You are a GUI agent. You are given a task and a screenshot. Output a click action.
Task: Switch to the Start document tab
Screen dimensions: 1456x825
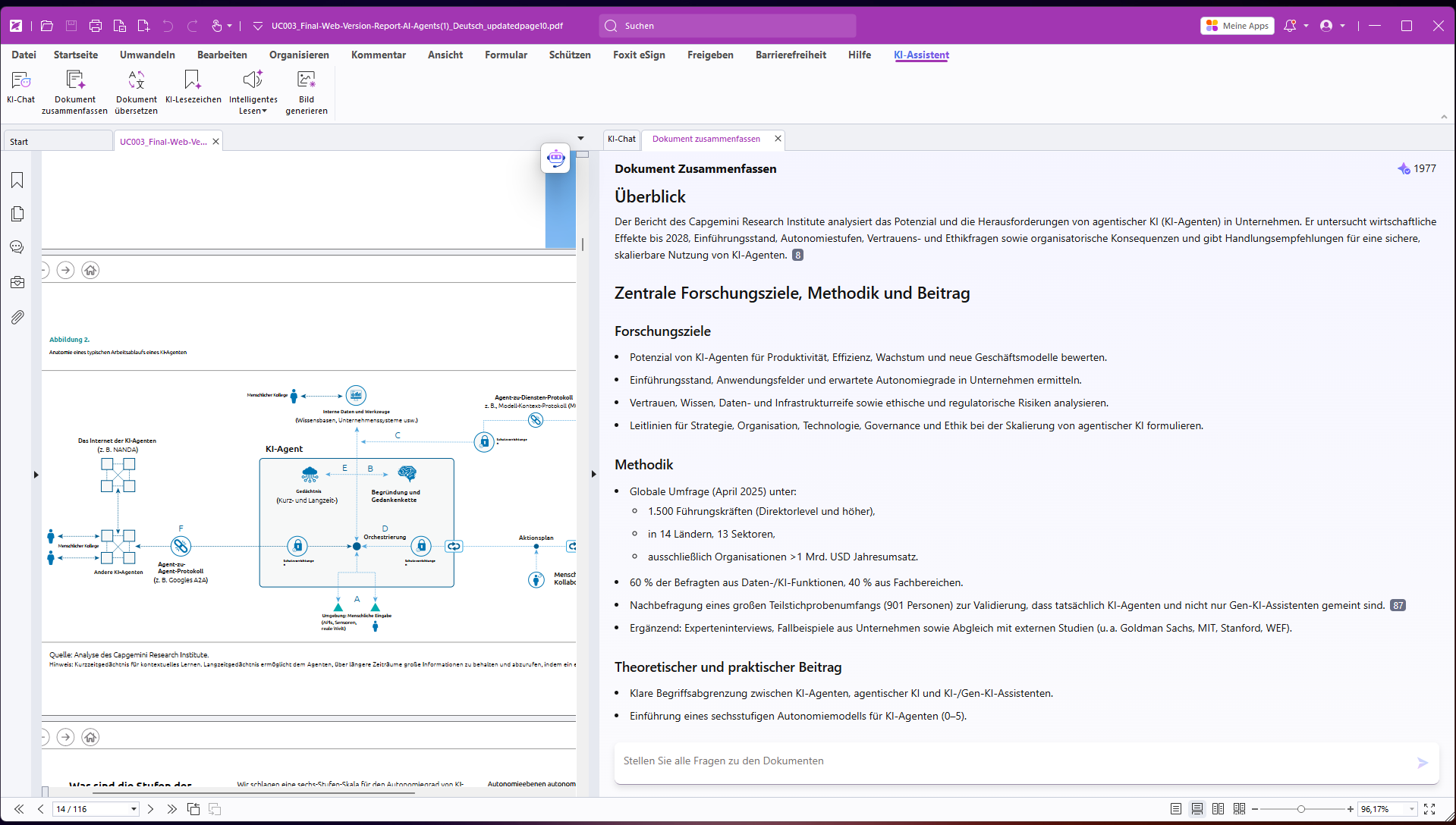click(x=58, y=142)
